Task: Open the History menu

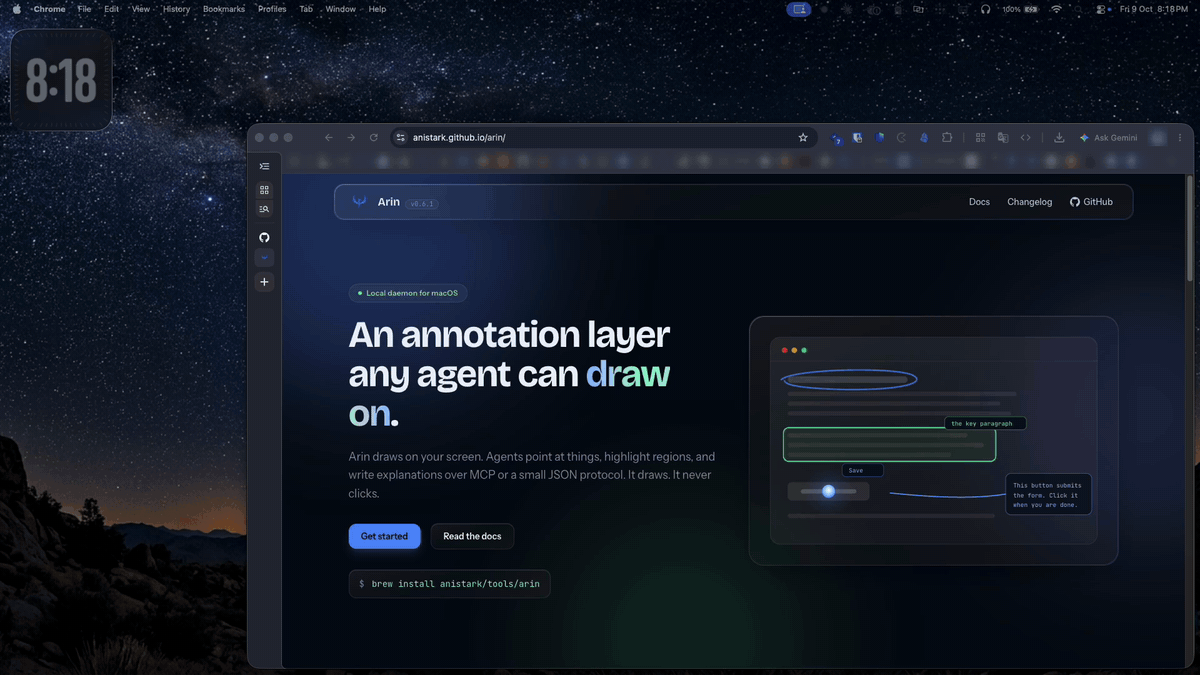Action: [176, 9]
